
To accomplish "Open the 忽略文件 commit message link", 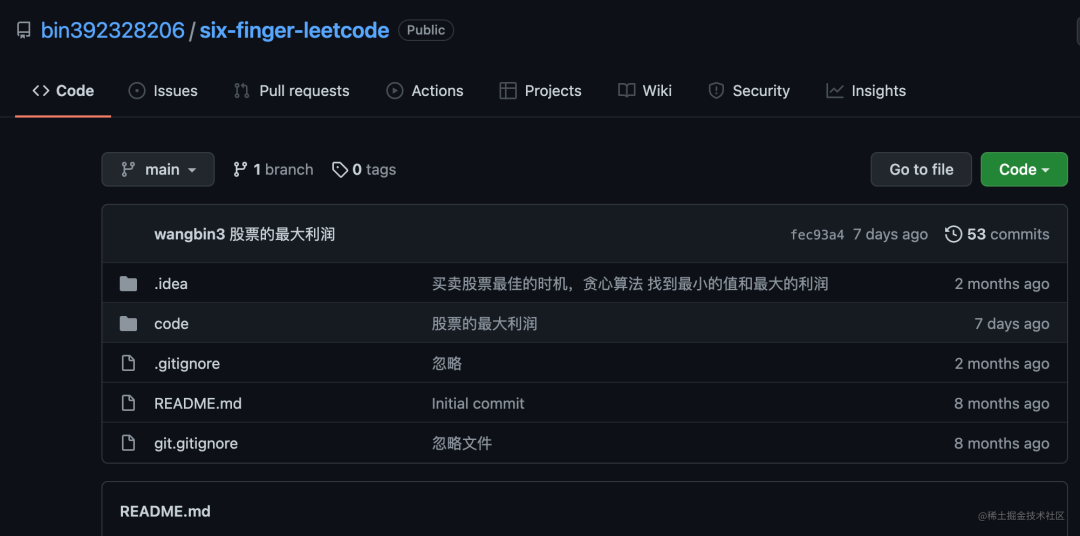I will [x=462, y=444].
